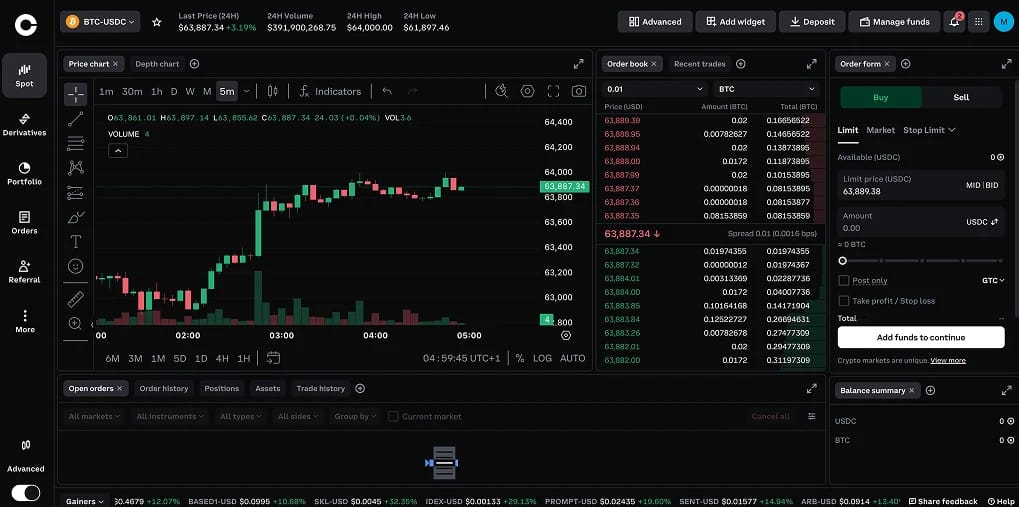Image resolution: width=1019 pixels, height=507 pixels.
Task: Switch to the Recent trades tab
Action: click(x=699, y=64)
